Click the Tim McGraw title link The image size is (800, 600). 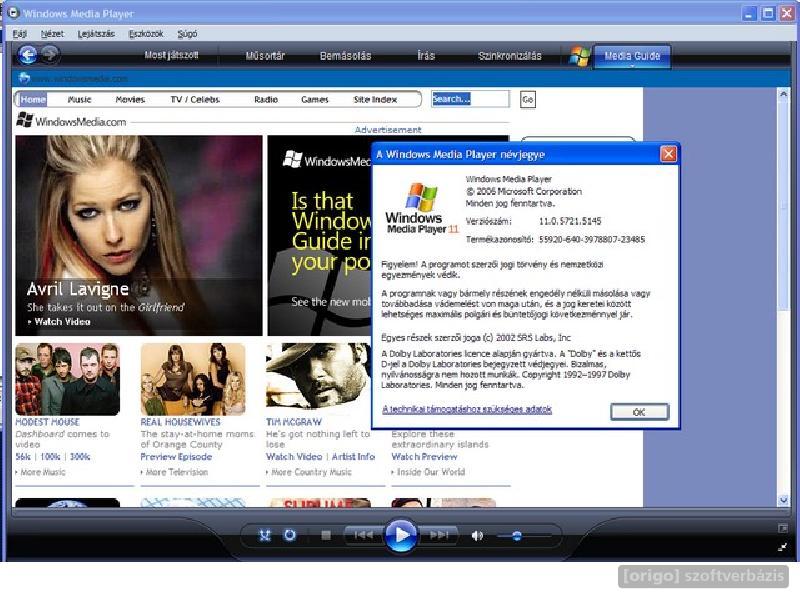pos(294,422)
